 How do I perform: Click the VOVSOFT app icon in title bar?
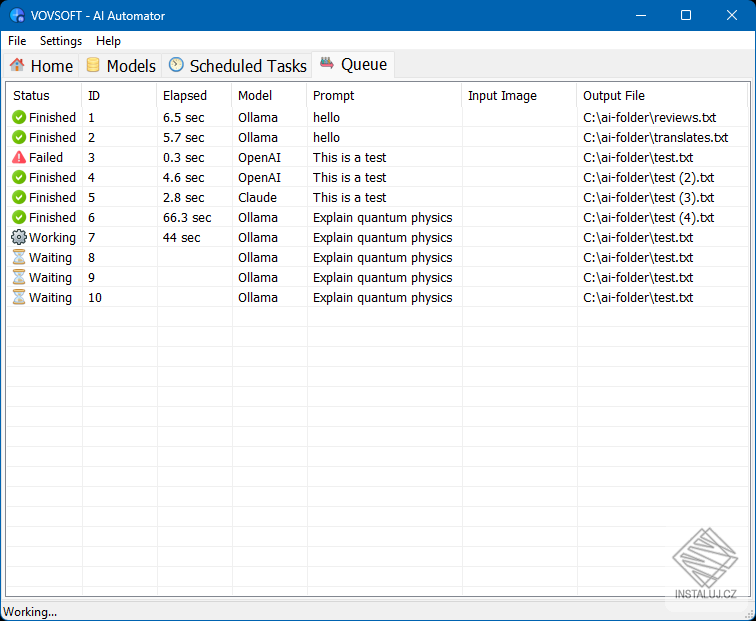click(17, 15)
